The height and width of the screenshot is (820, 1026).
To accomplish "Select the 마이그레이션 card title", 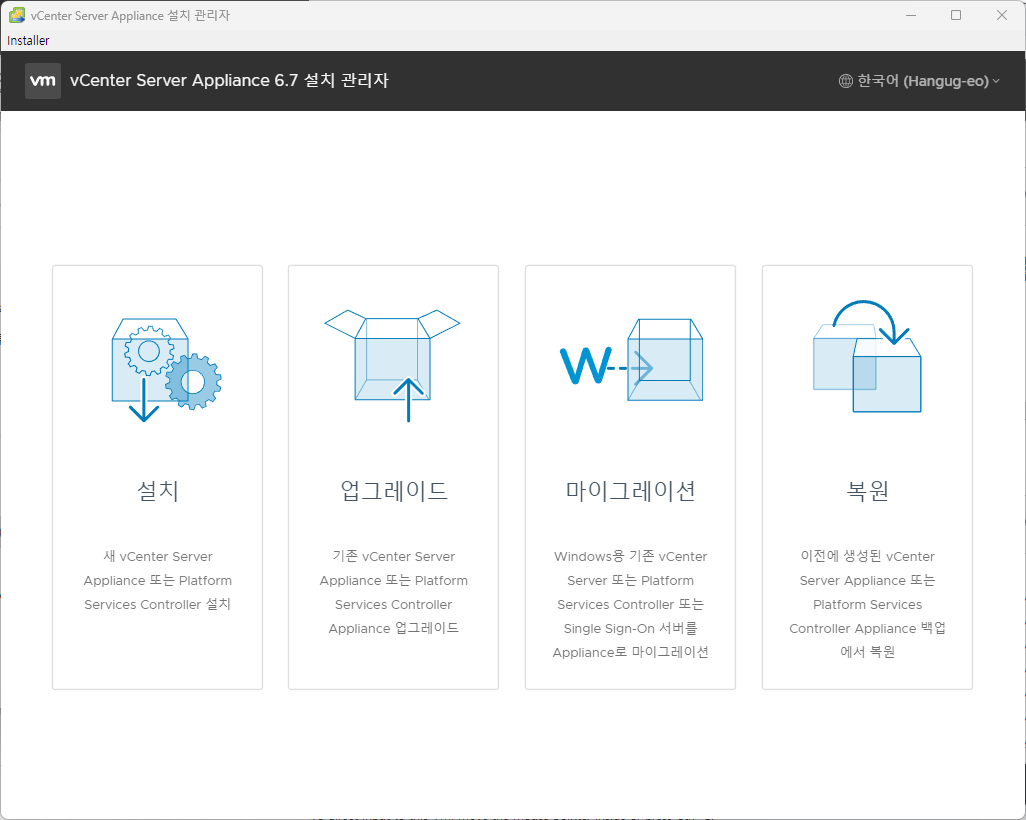I will 631,490.
